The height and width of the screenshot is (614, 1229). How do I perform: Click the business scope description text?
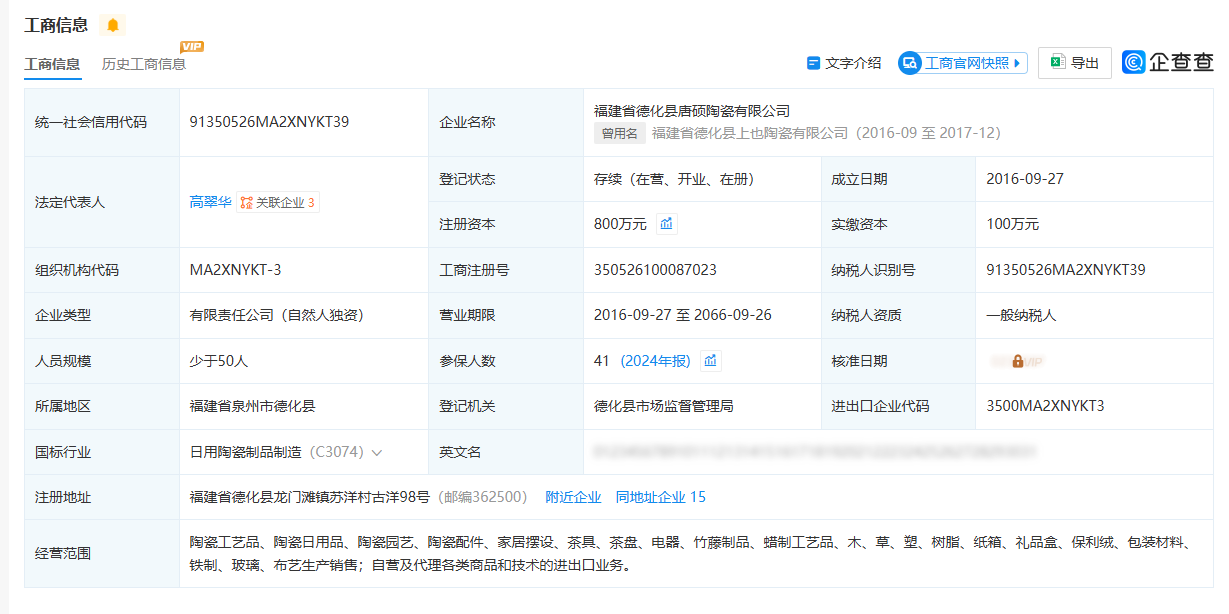[x=691, y=554]
